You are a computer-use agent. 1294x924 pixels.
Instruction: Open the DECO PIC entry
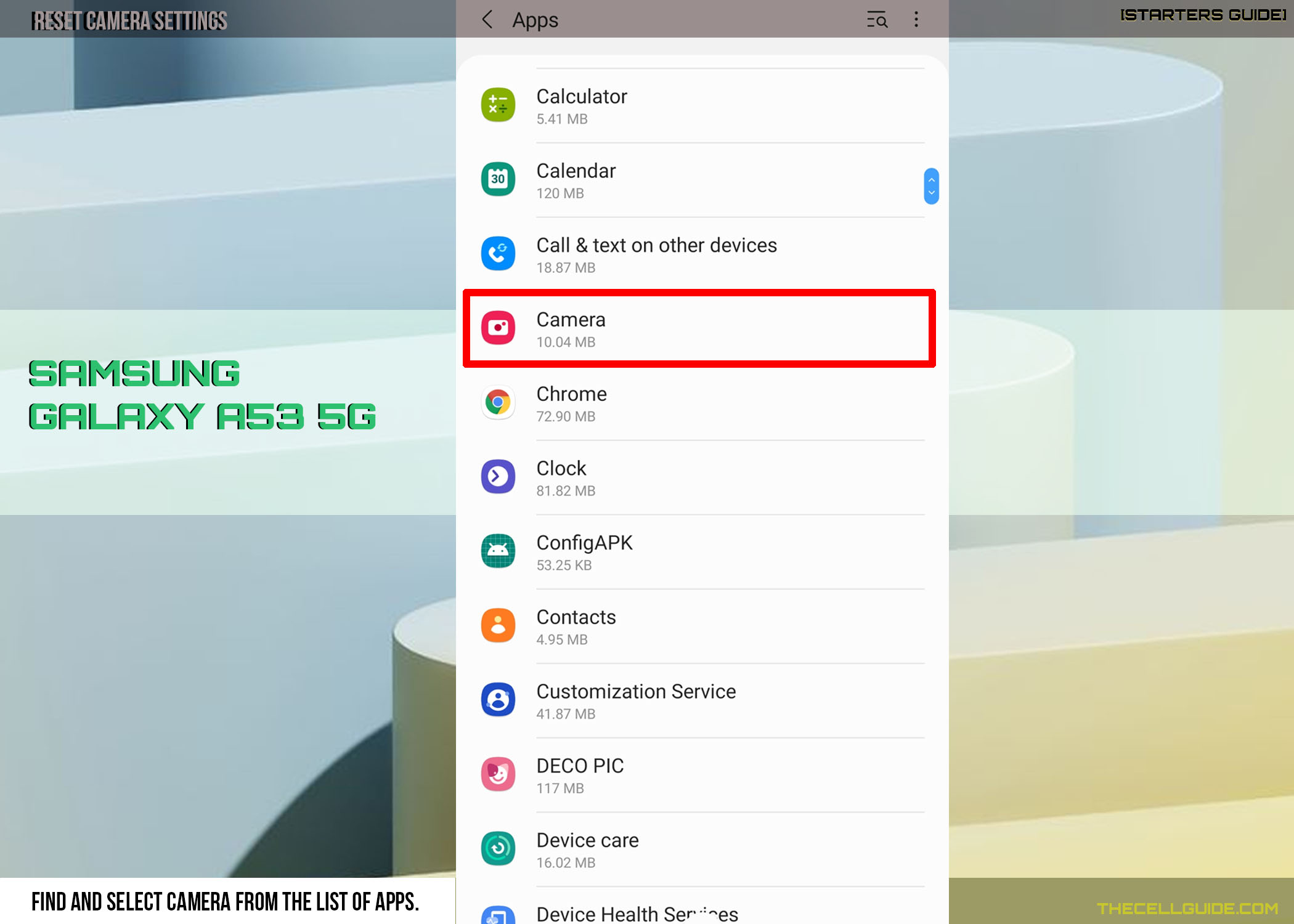(702, 775)
